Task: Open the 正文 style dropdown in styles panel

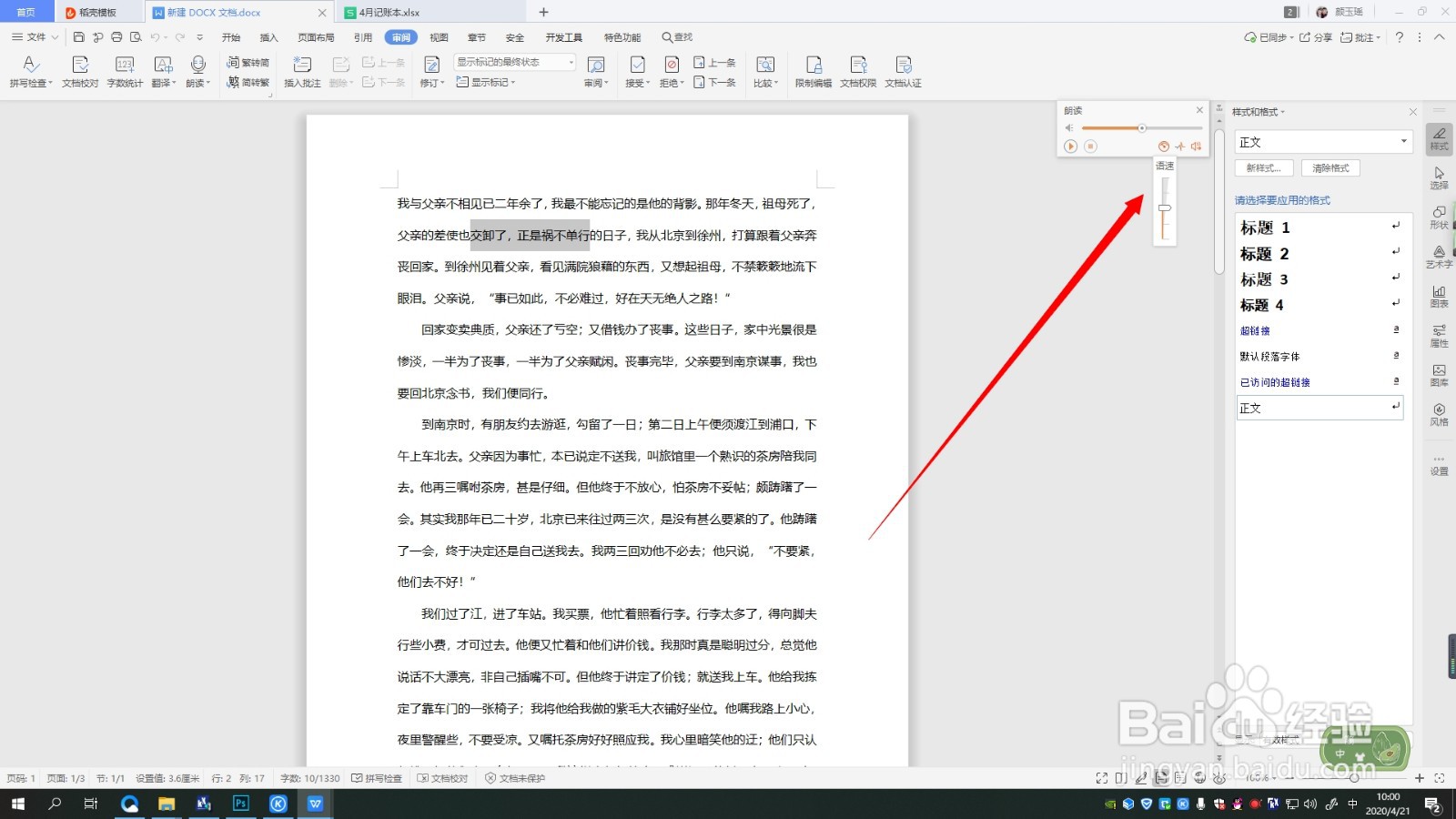Action: click(x=1402, y=141)
